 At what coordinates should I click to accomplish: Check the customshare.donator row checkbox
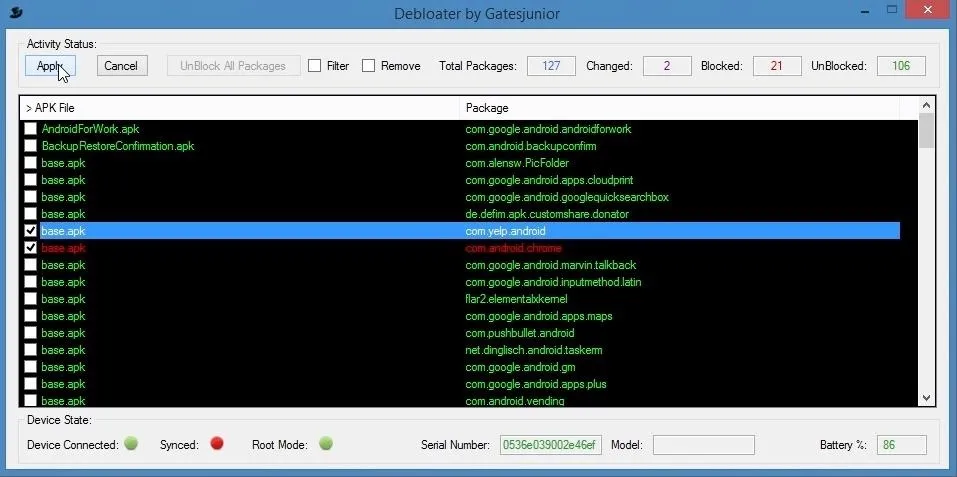coord(31,214)
